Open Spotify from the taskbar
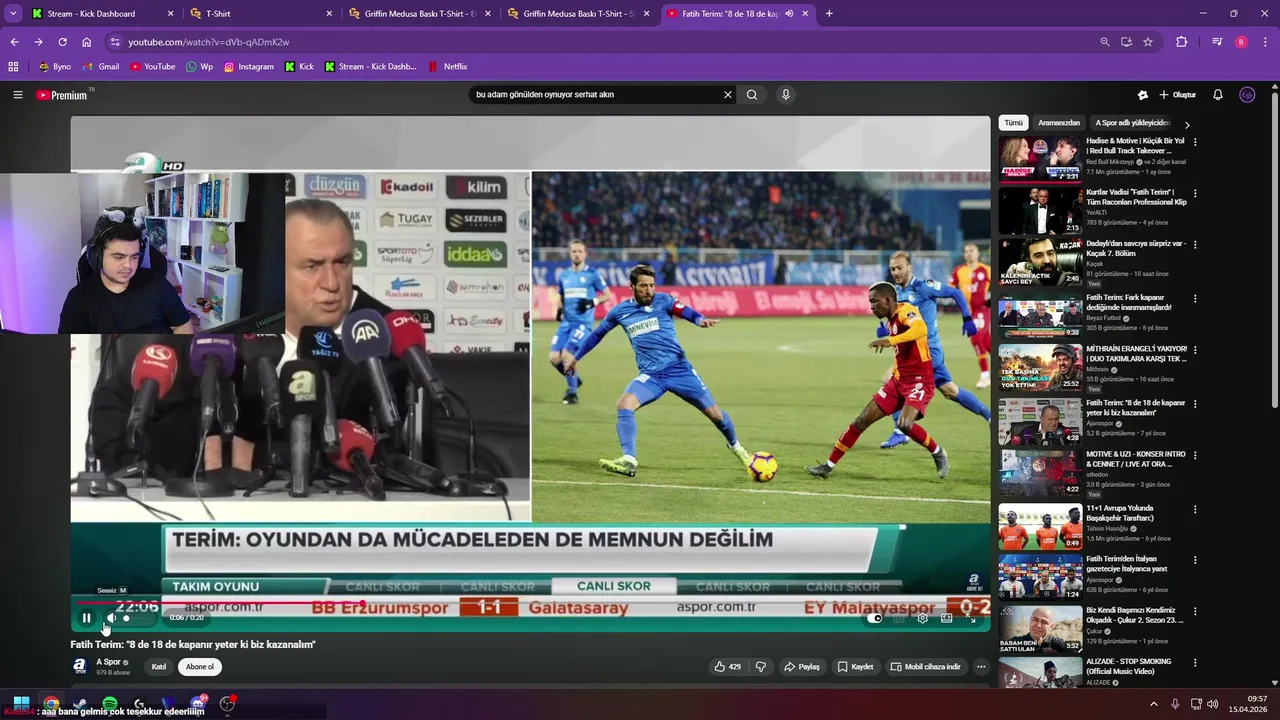Viewport: 1280px width, 720px height. pos(110,704)
